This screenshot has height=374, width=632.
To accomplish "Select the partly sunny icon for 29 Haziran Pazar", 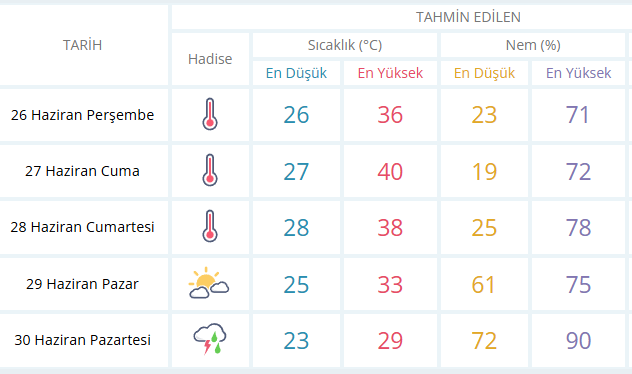I will (209, 283).
